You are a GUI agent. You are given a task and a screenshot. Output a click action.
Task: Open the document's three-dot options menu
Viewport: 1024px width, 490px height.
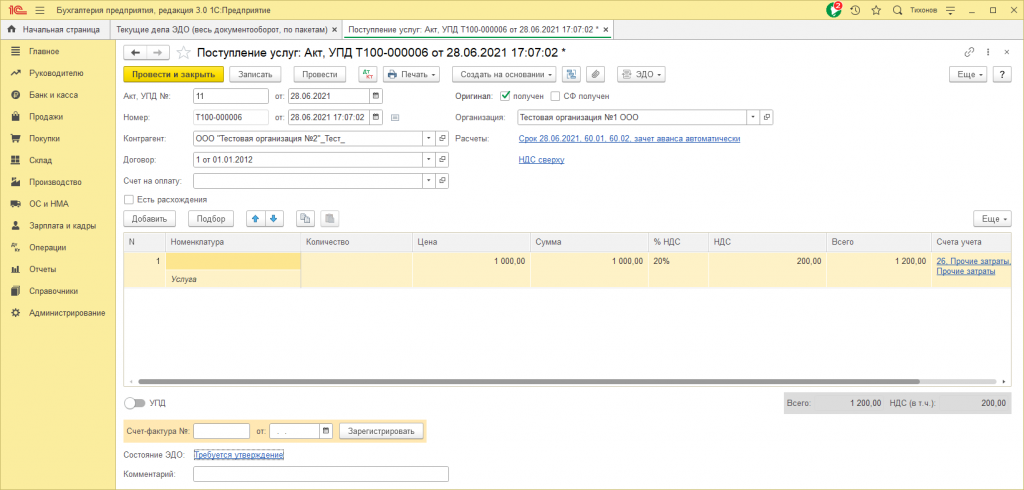tap(988, 52)
